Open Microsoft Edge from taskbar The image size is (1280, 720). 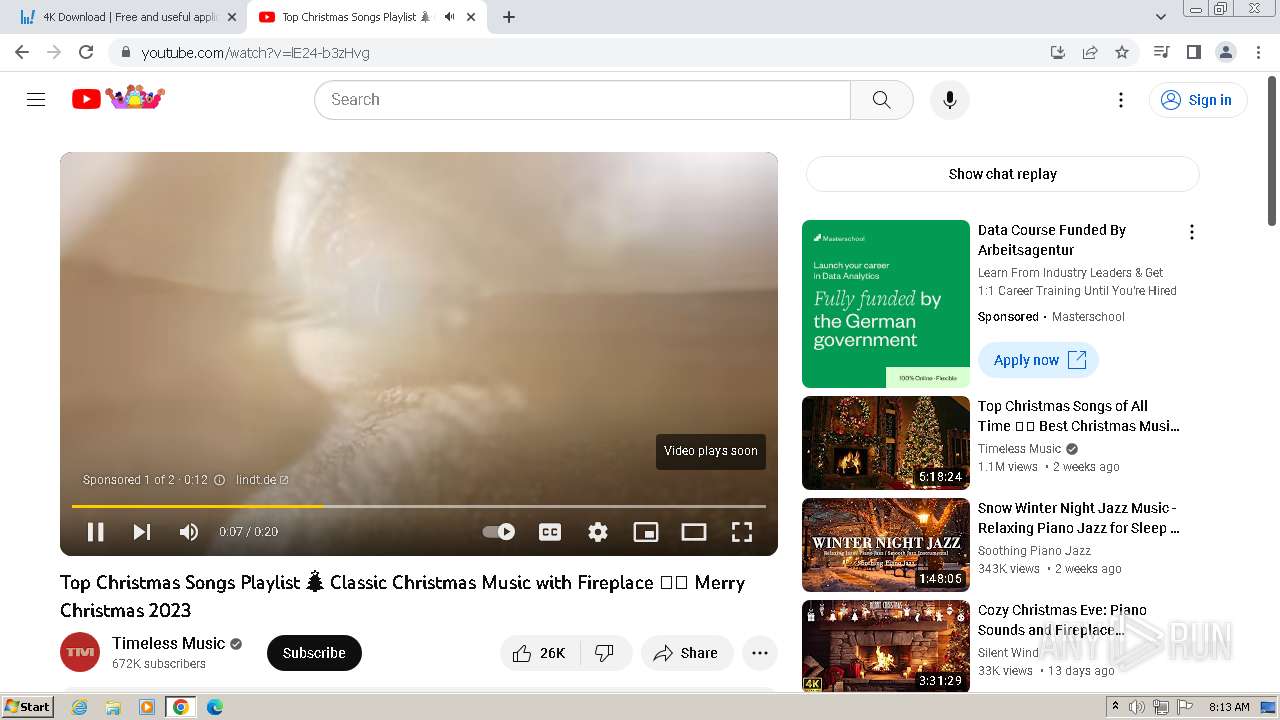[x=215, y=707]
